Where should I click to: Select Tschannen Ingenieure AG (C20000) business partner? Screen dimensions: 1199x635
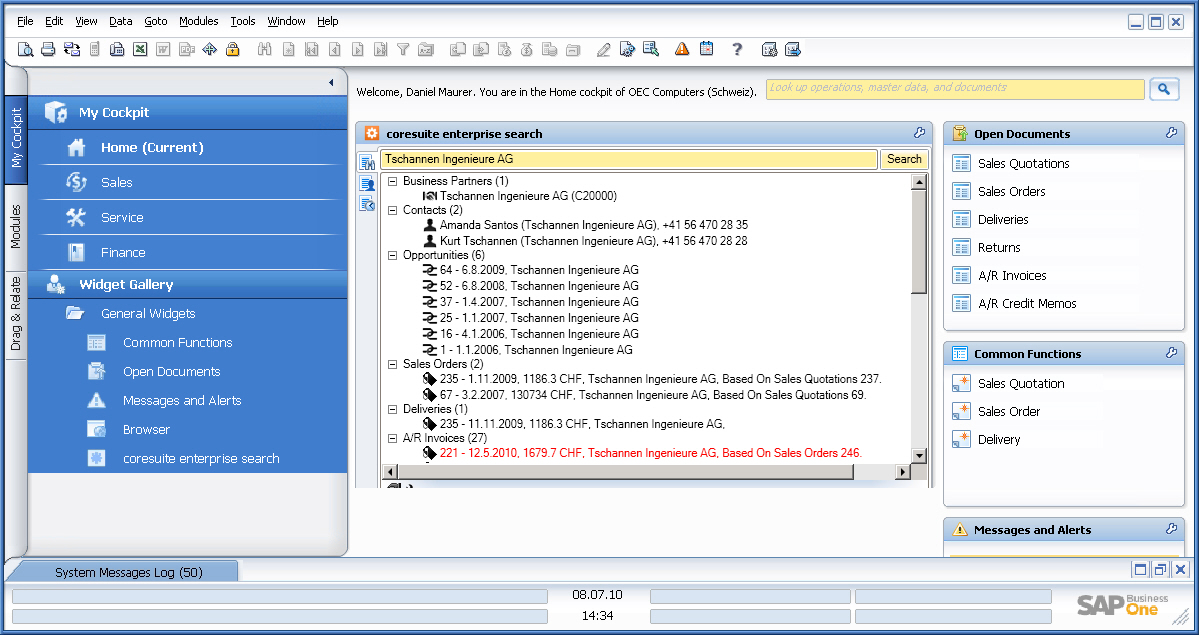528,196
